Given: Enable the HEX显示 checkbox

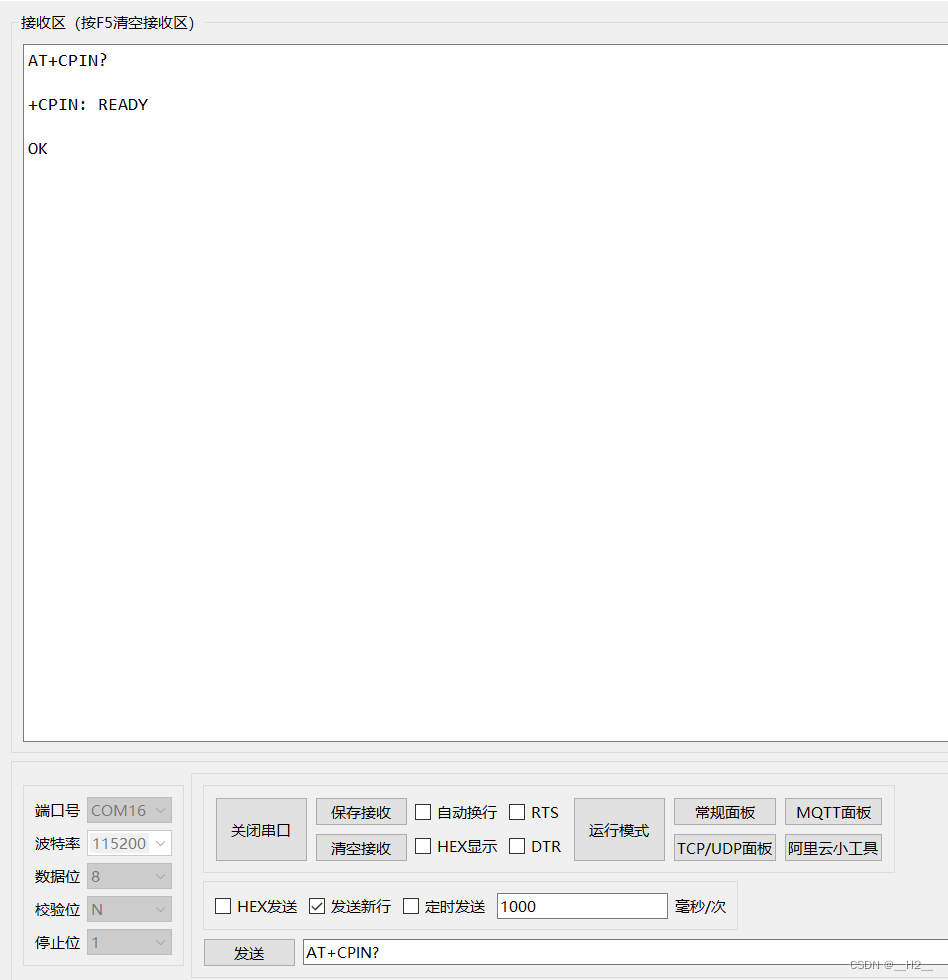Looking at the screenshot, I should tap(423, 846).
